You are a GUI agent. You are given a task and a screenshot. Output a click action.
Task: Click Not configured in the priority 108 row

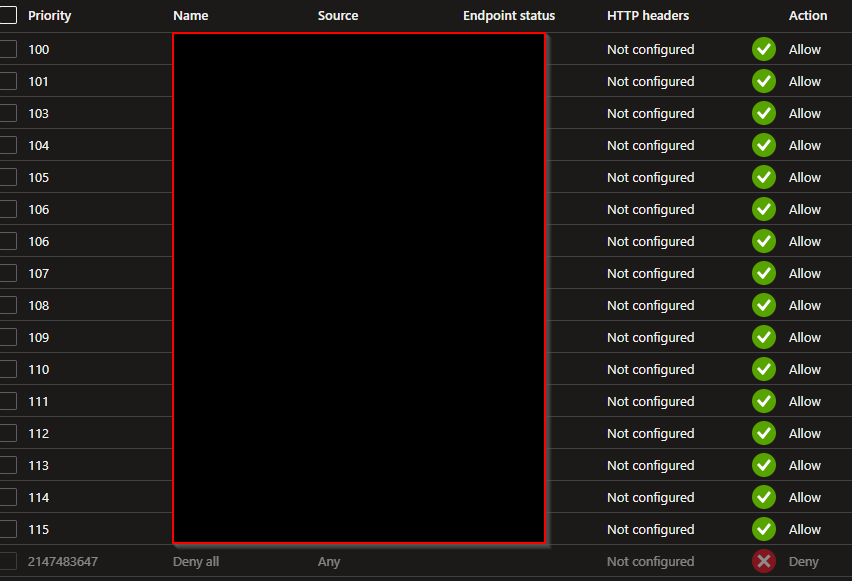pyautogui.click(x=650, y=305)
